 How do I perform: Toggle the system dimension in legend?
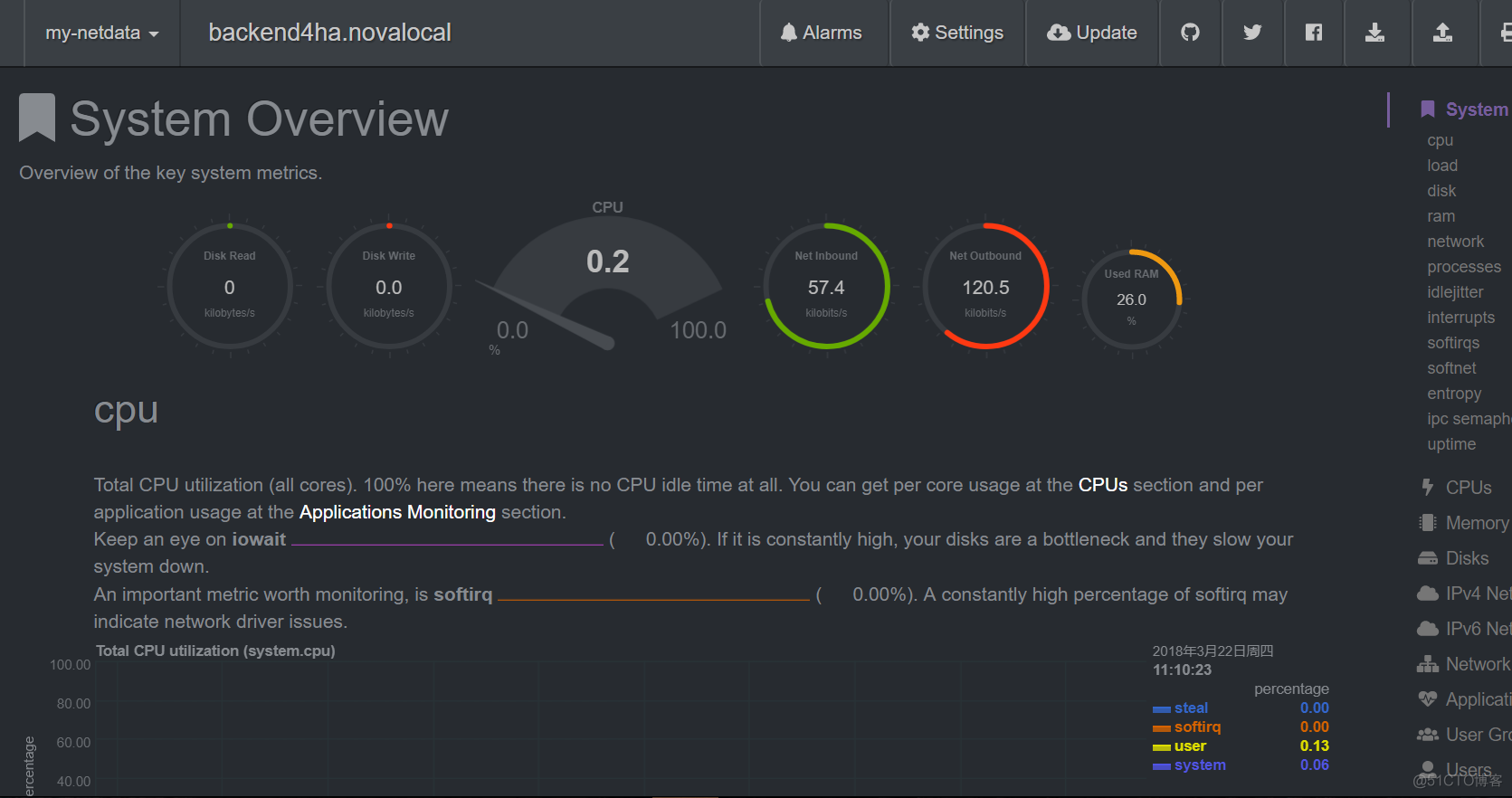(x=1200, y=765)
